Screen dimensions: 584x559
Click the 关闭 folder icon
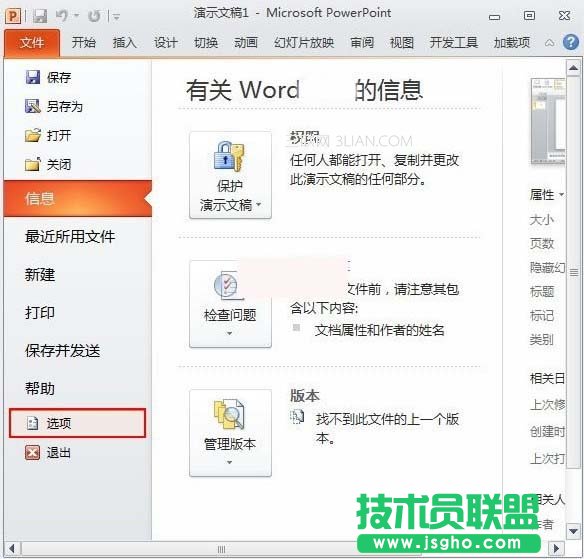click(x=33, y=164)
